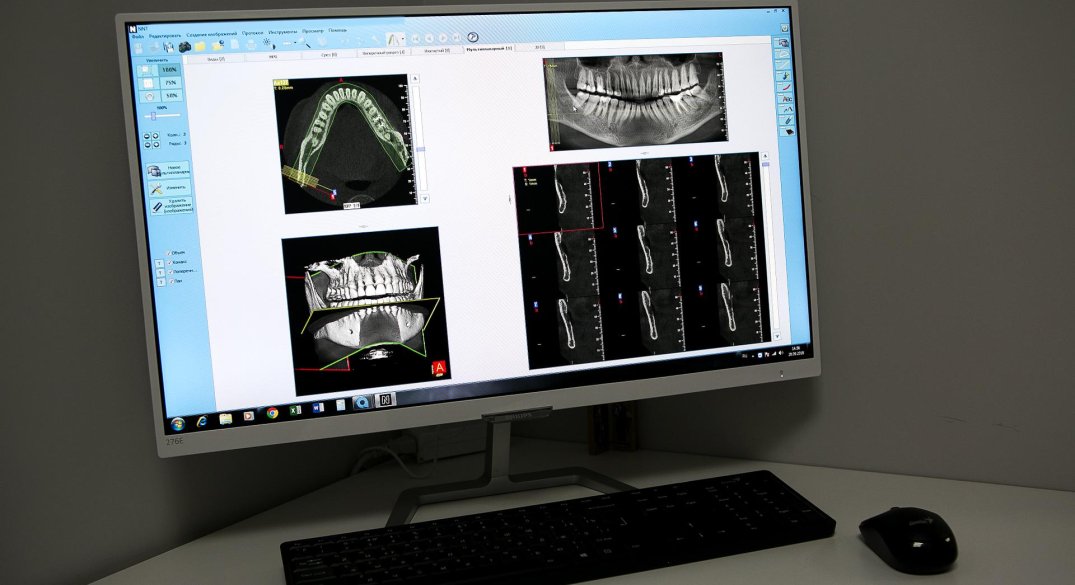Open the Редактировать menu

coord(165,35)
